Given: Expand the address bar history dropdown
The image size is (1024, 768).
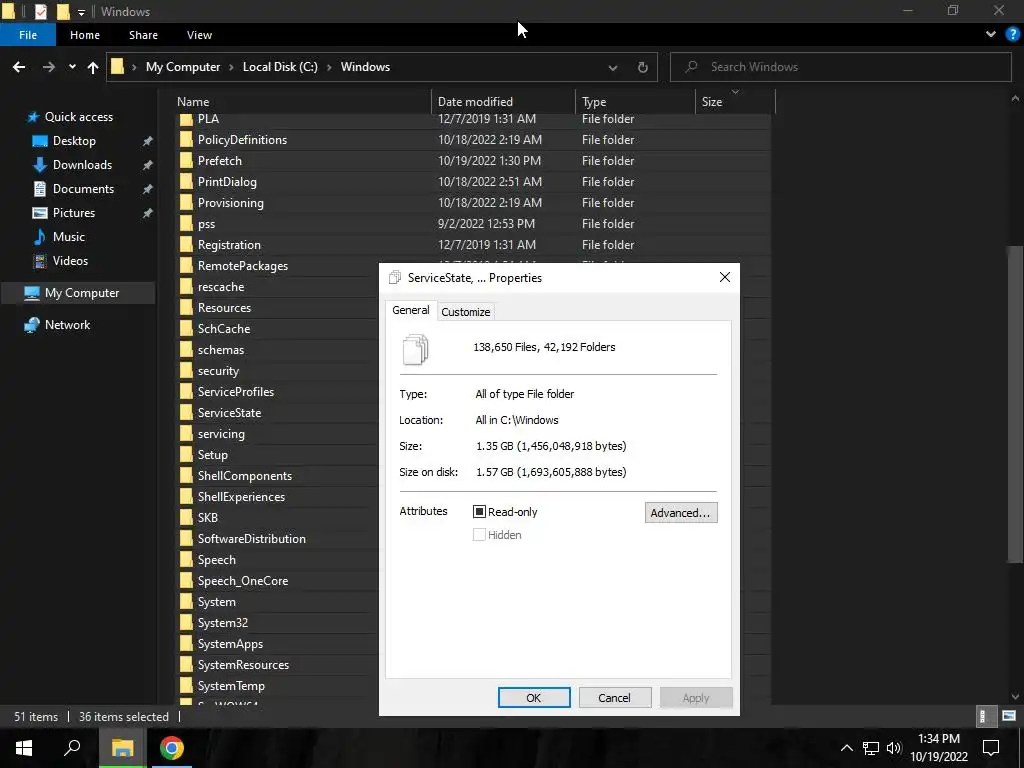Looking at the screenshot, I should (613, 67).
